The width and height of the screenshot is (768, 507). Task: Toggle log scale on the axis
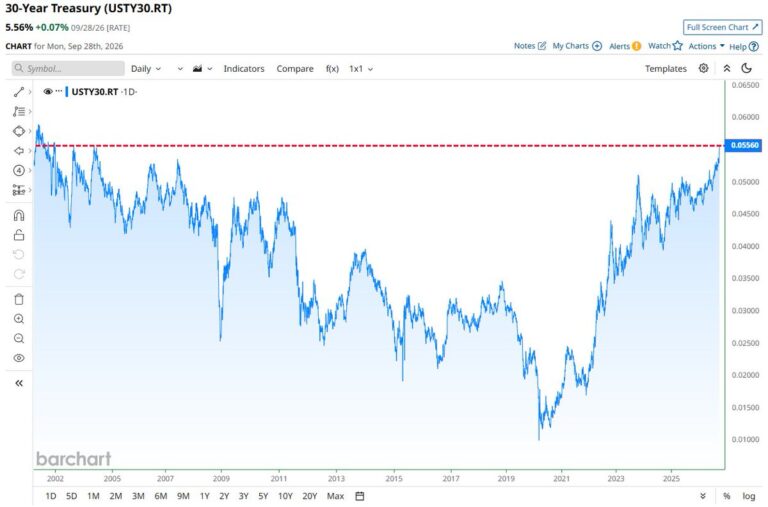(749, 496)
